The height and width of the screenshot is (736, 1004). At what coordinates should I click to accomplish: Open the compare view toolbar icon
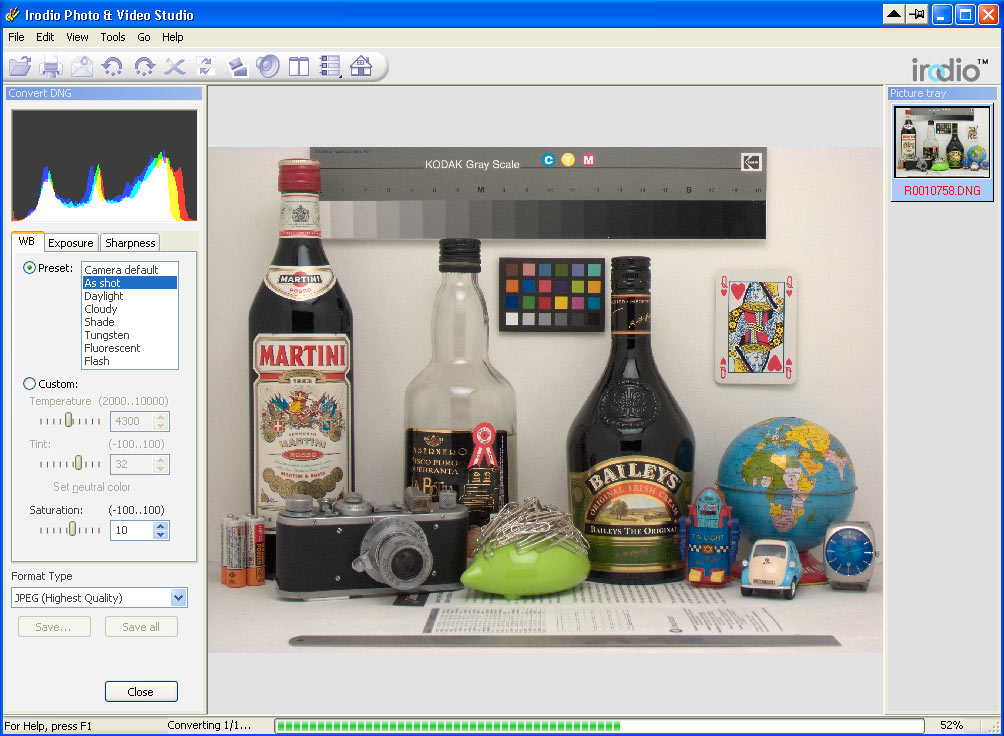point(300,67)
